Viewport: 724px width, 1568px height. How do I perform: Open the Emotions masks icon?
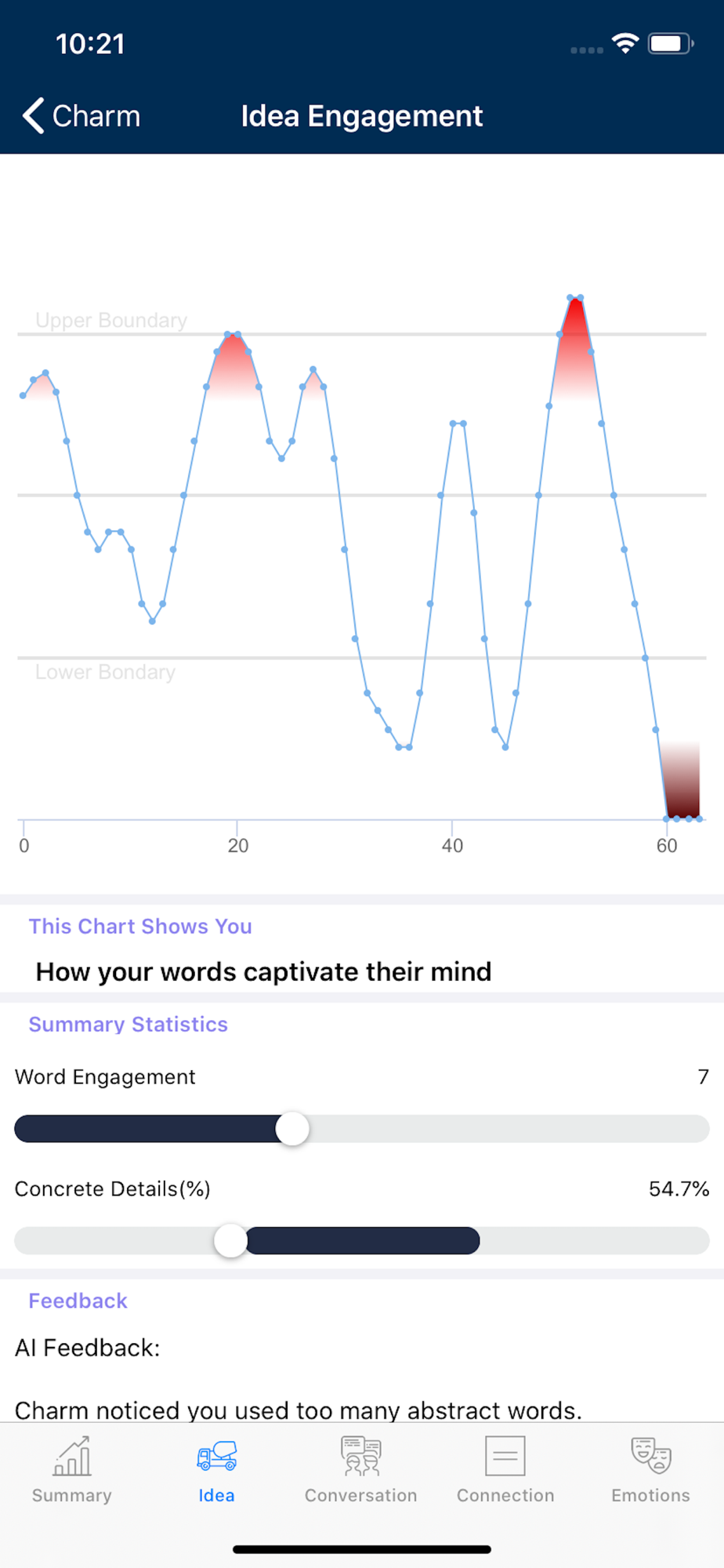[651, 1455]
